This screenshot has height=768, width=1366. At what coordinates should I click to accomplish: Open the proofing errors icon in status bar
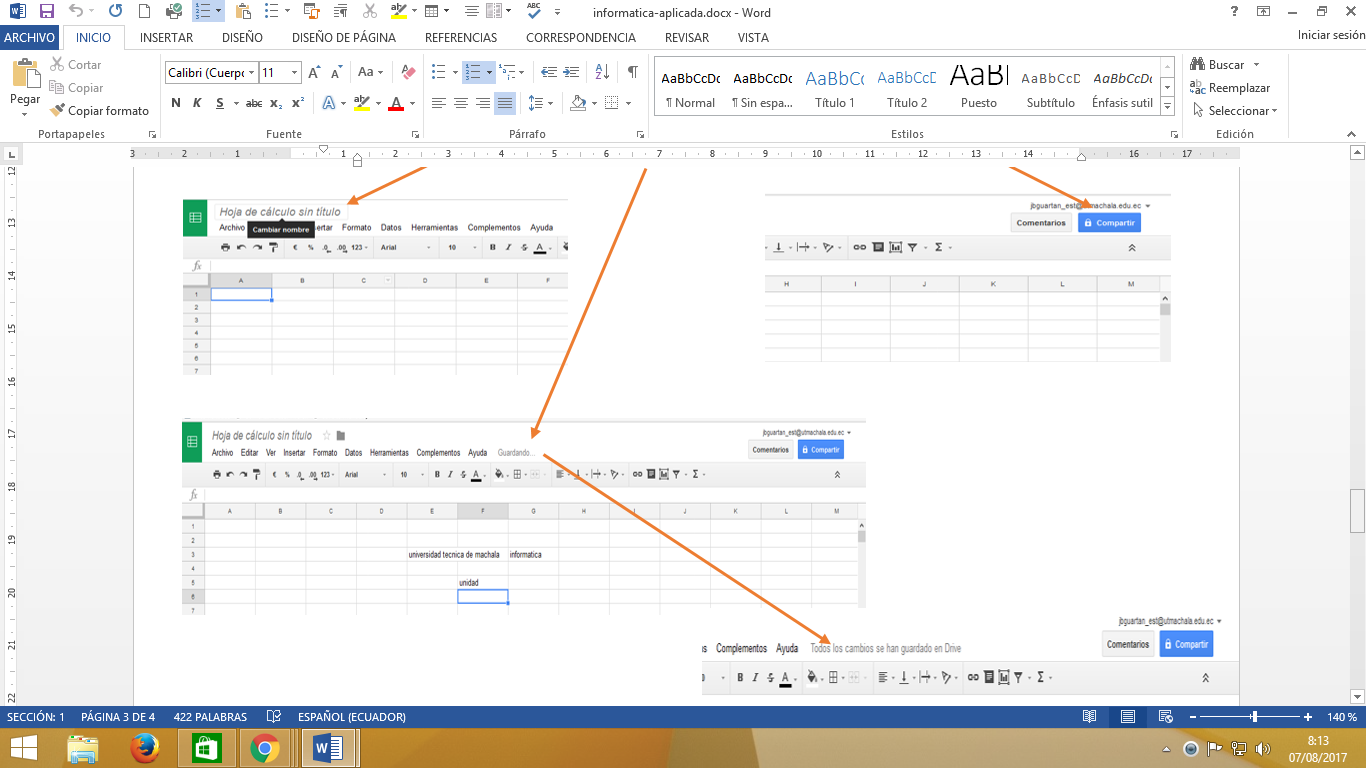(x=274, y=717)
